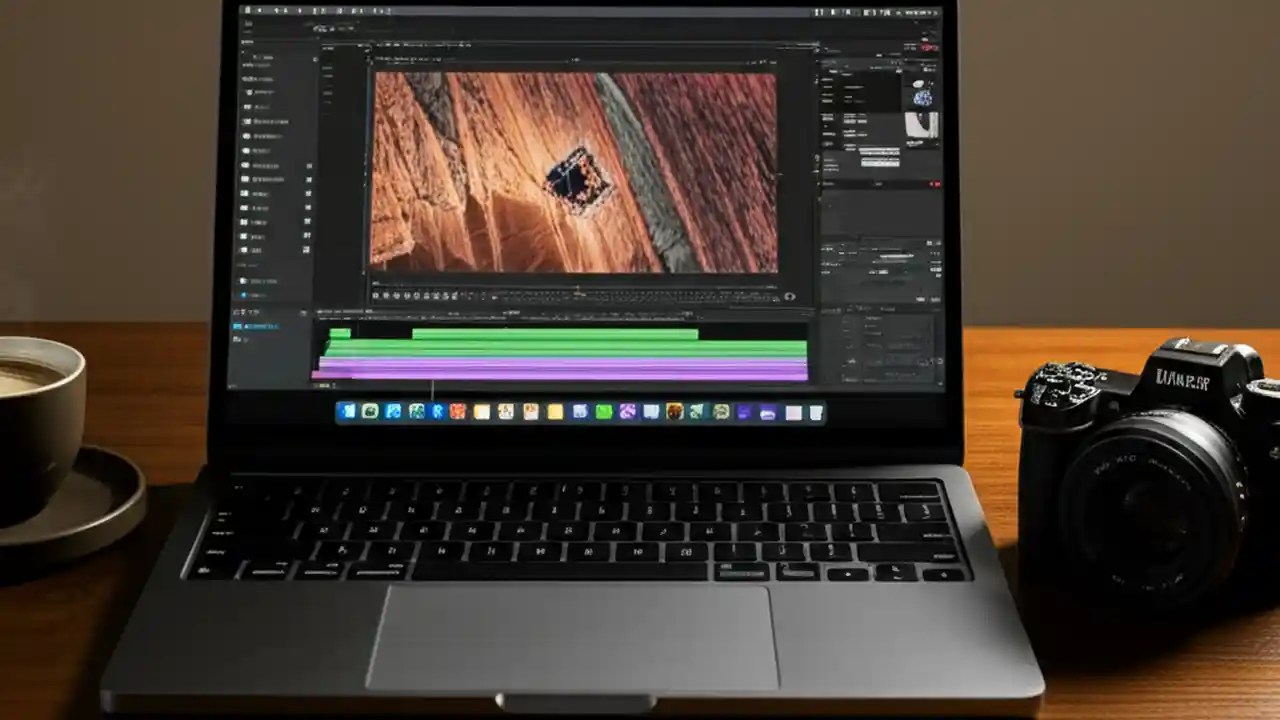Click the fullscreen icon at the transport bar's right end
The width and height of the screenshot is (1280, 720).
tap(792, 297)
